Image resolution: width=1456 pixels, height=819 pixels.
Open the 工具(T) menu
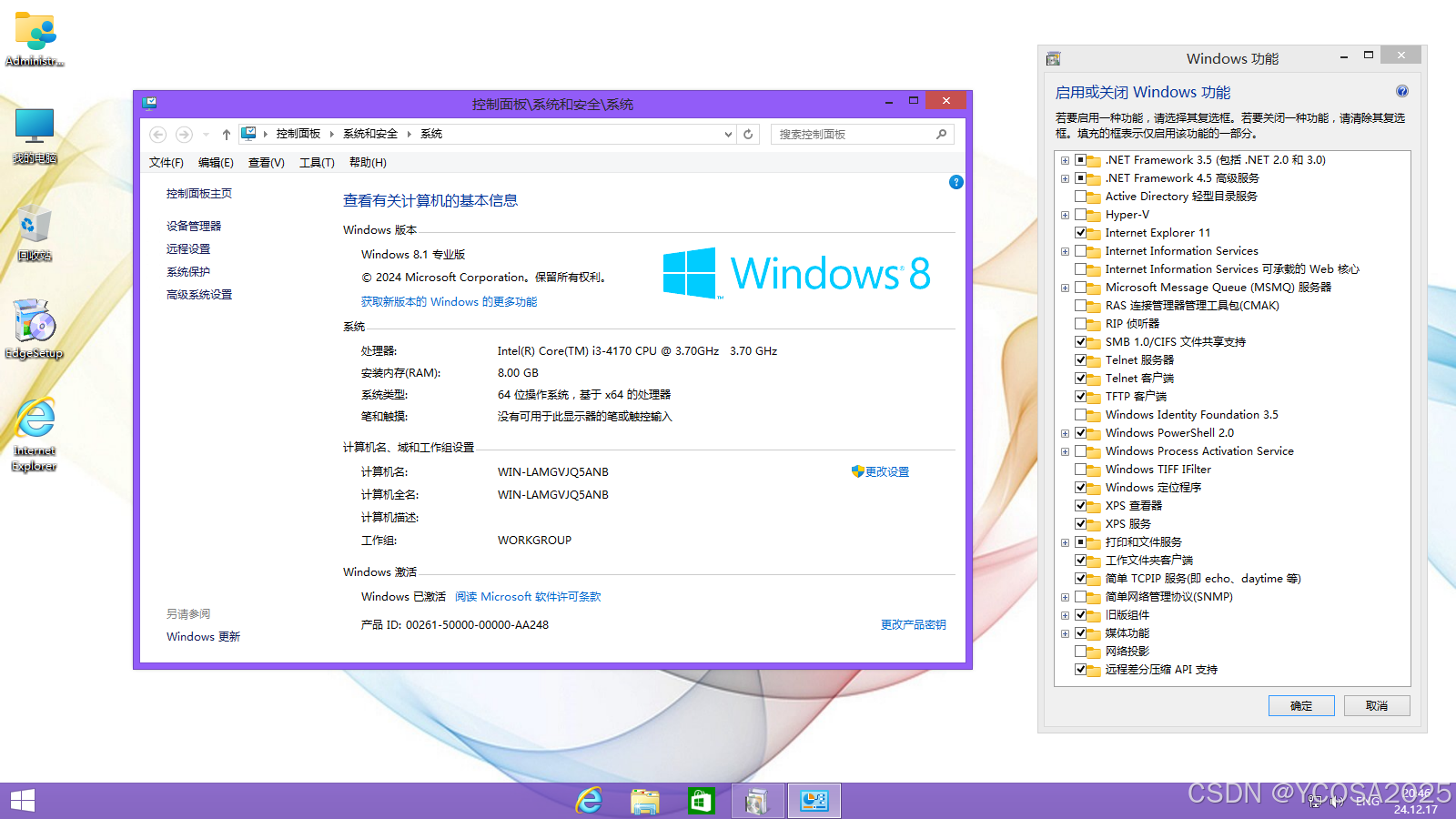pos(317,163)
